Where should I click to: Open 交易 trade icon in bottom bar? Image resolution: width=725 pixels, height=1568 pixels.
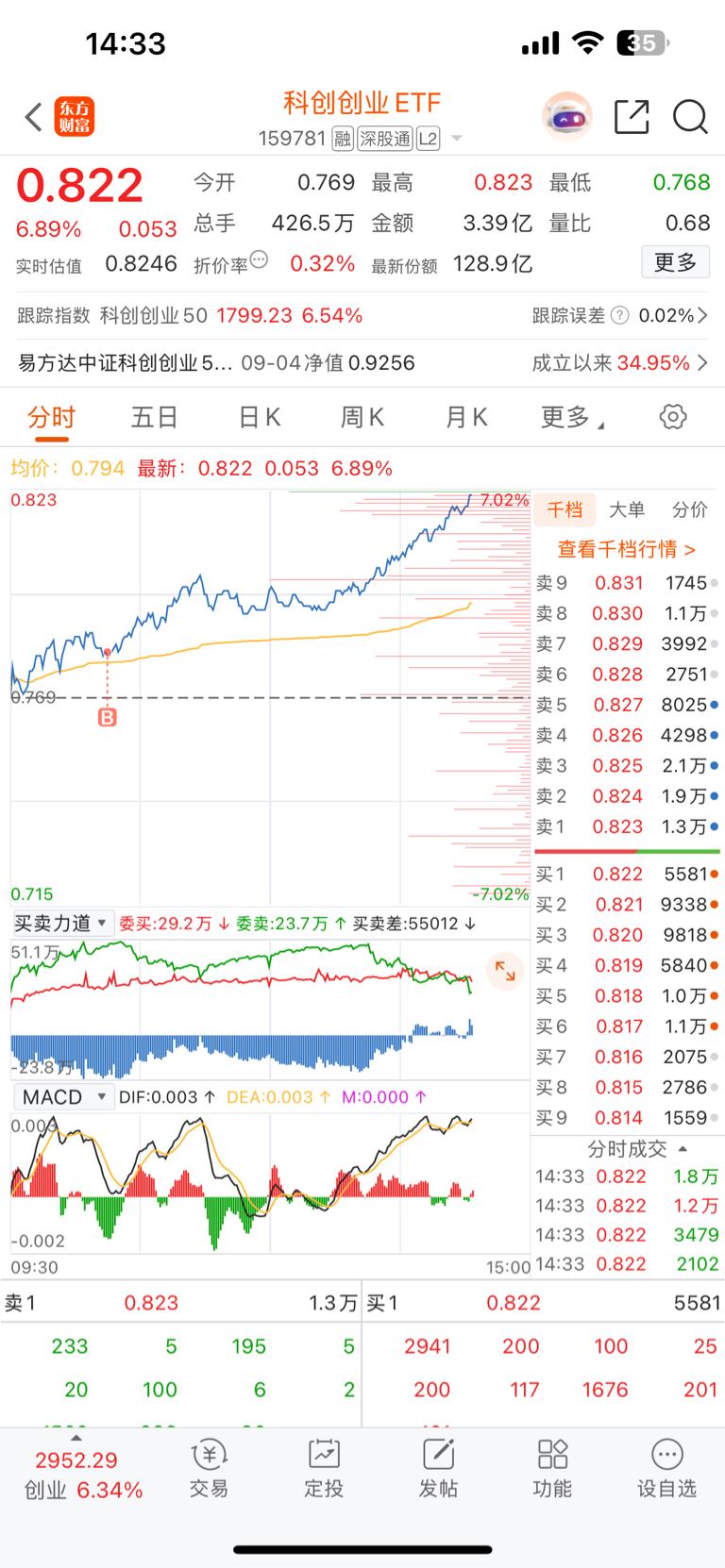pyautogui.click(x=209, y=1469)
